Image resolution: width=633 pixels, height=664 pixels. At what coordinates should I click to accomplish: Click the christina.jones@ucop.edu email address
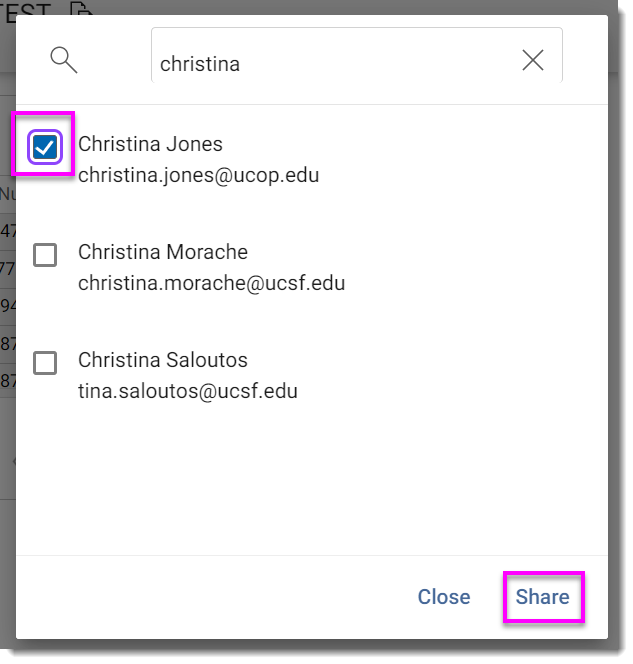[198, 175]
